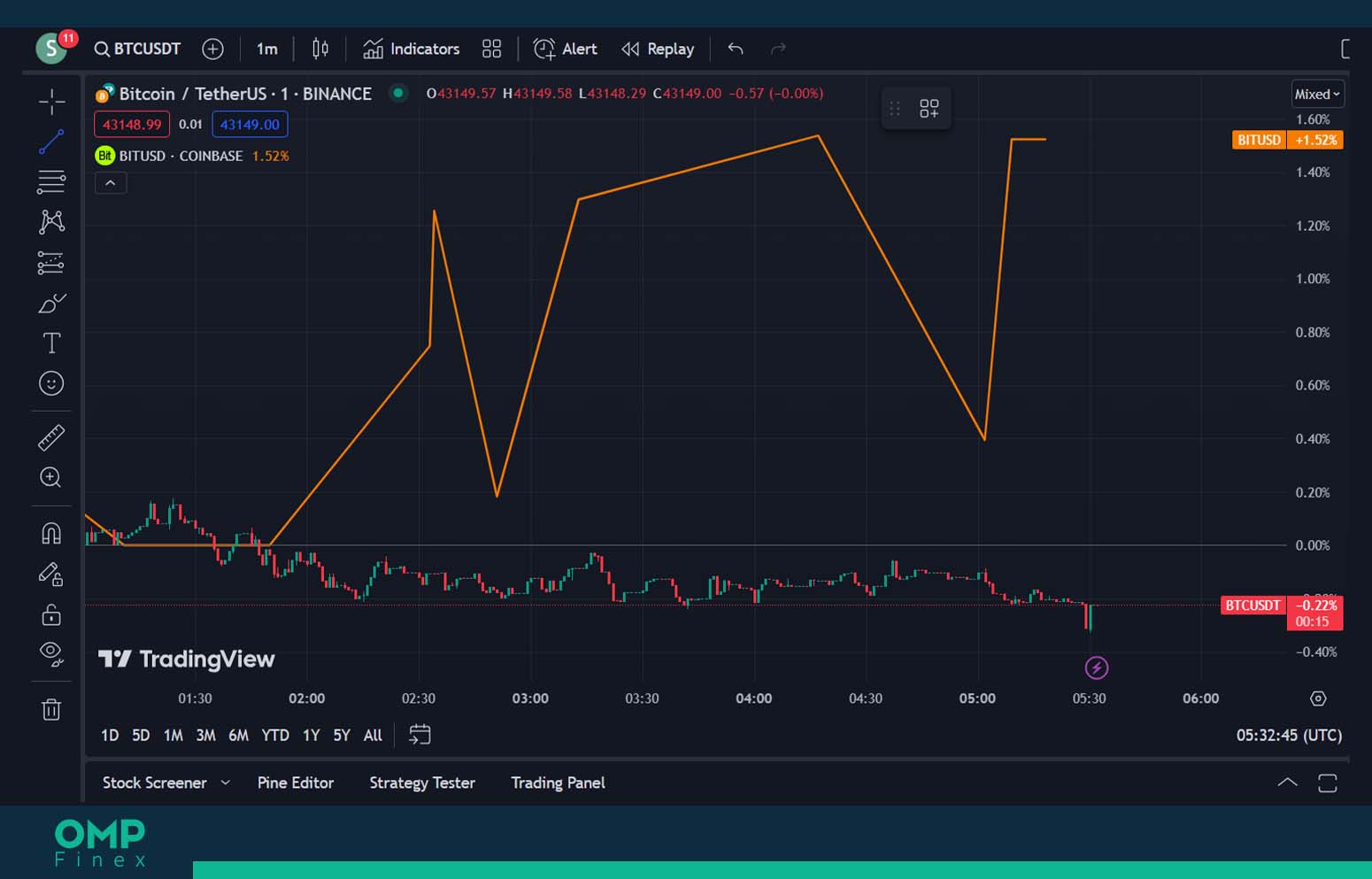Set date range to All

point(373,735)
